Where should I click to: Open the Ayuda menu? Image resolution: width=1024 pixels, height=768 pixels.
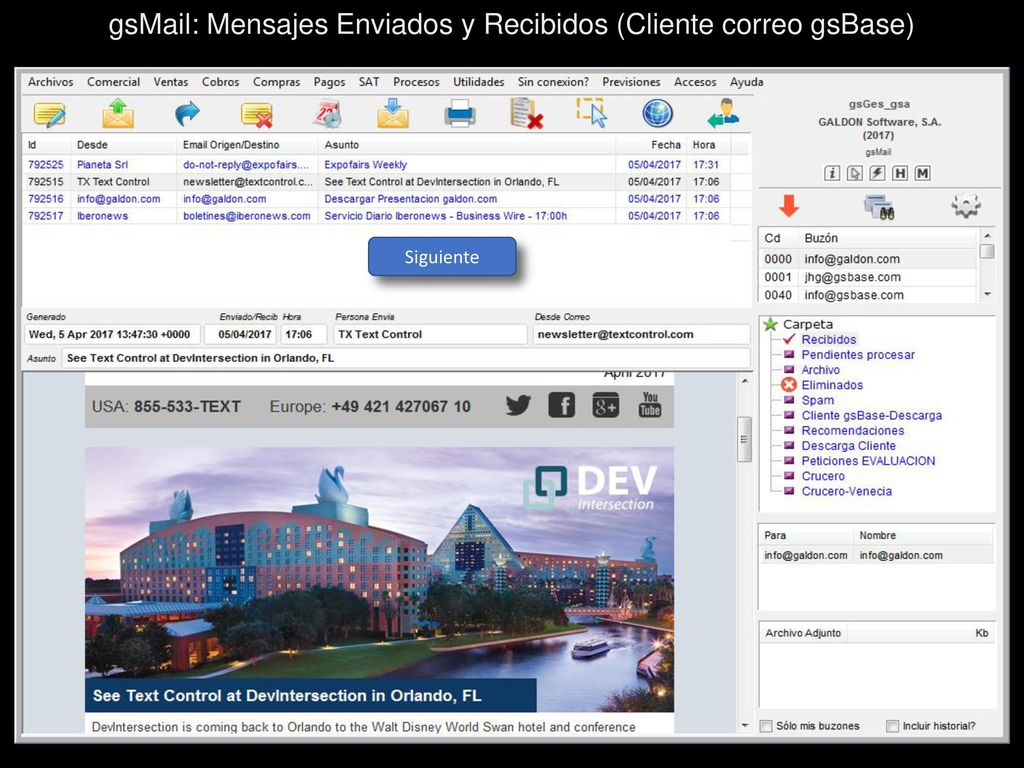(x=746, y=82)
